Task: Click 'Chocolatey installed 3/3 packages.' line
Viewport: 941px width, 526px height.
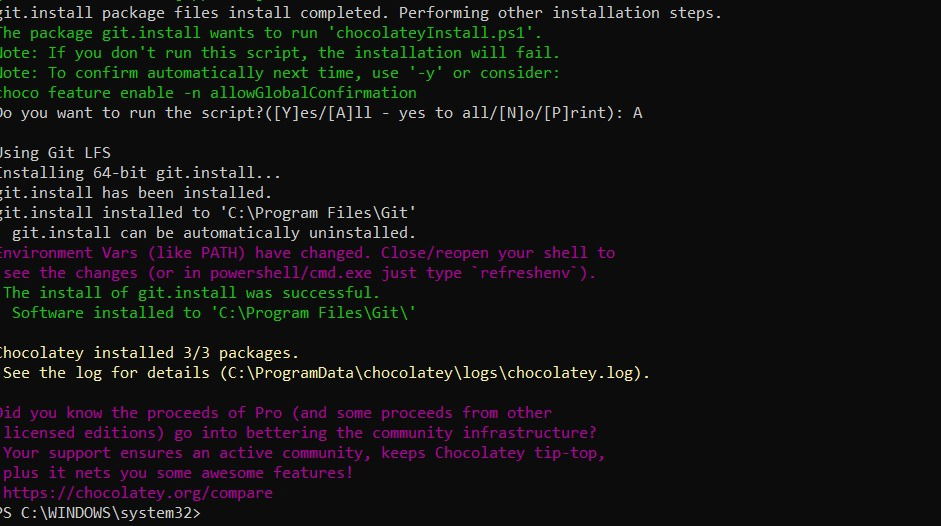Action: (149, 352)
